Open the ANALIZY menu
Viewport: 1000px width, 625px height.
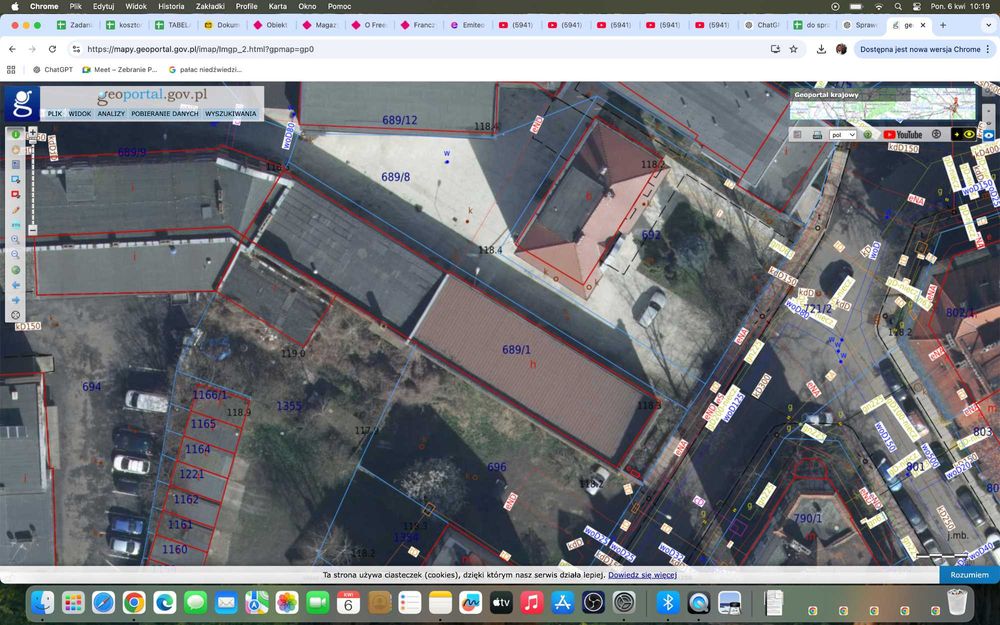(111, 114)
